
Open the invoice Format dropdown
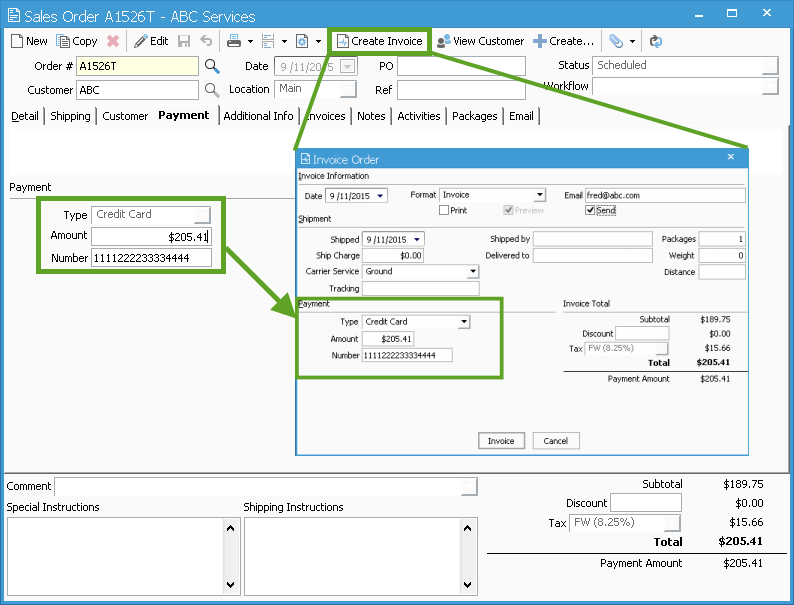540,194
